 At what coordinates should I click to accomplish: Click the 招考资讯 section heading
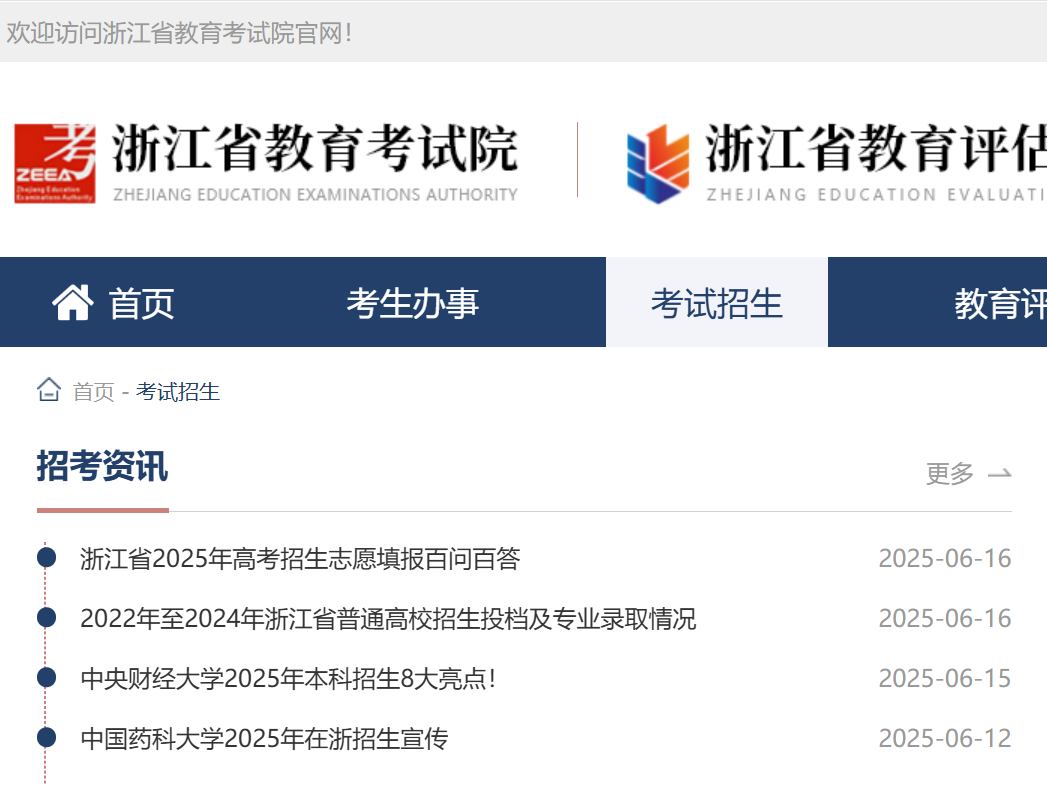point(102,465)
